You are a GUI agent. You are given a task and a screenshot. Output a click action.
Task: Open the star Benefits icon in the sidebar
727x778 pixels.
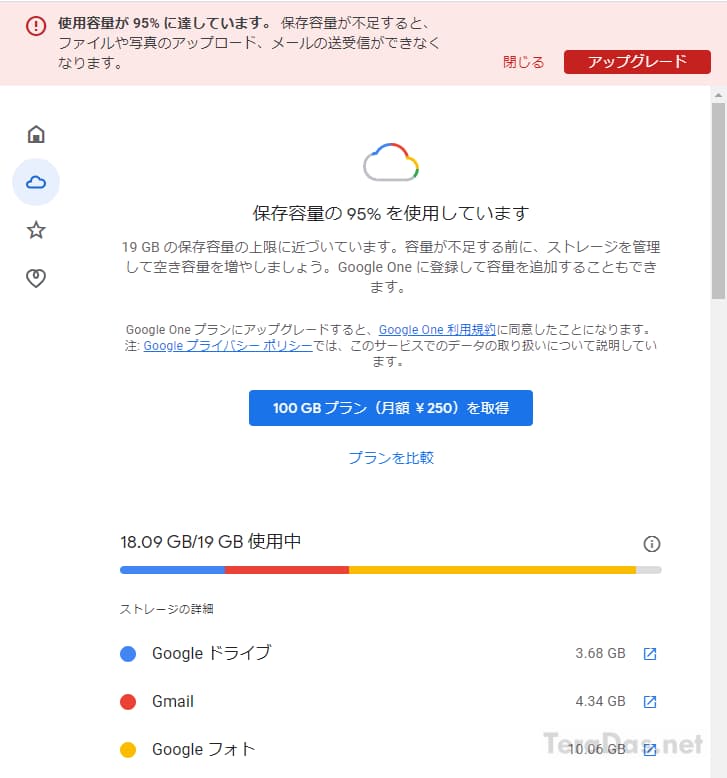(36, 230)
